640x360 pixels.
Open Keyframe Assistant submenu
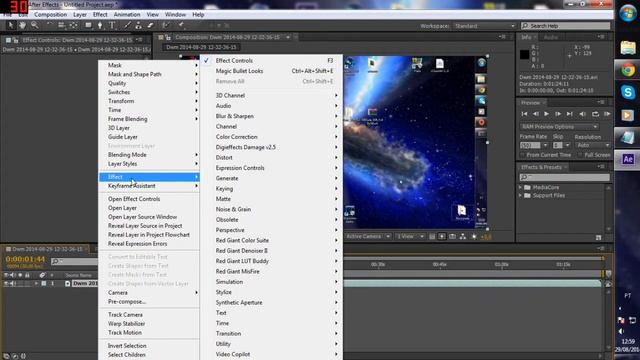[149, 186]
